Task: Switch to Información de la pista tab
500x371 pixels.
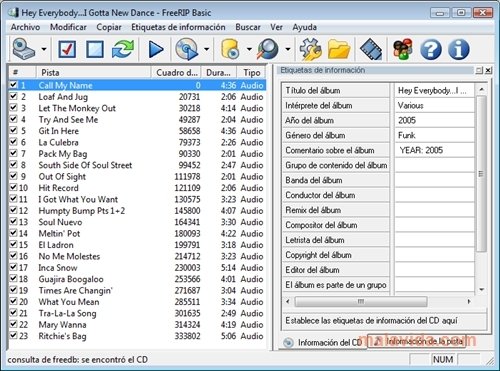Action: click(x=417, y=341)
